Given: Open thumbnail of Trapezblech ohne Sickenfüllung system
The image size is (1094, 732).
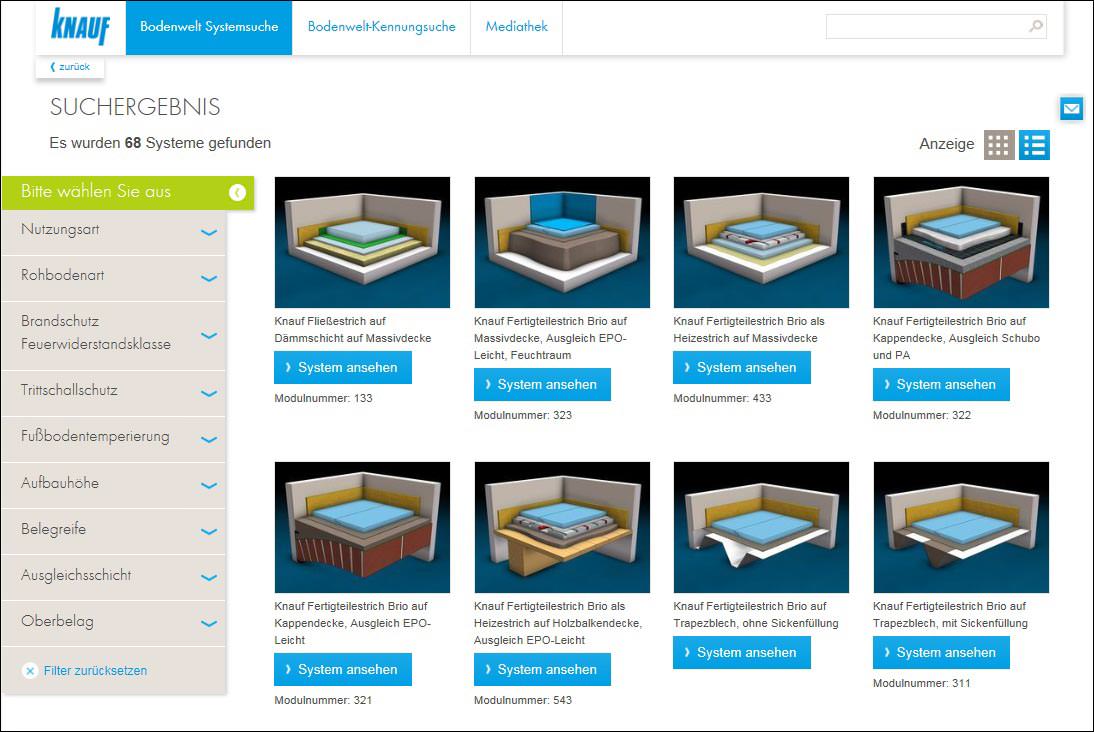Looking at the screenshot, I should click(x=761, y=527).
